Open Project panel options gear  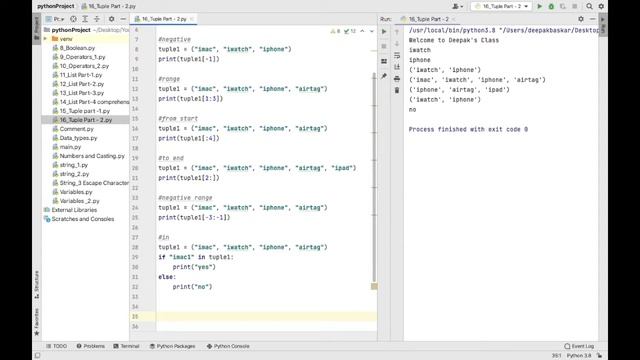pyautogui.click(x=111, y=19)
